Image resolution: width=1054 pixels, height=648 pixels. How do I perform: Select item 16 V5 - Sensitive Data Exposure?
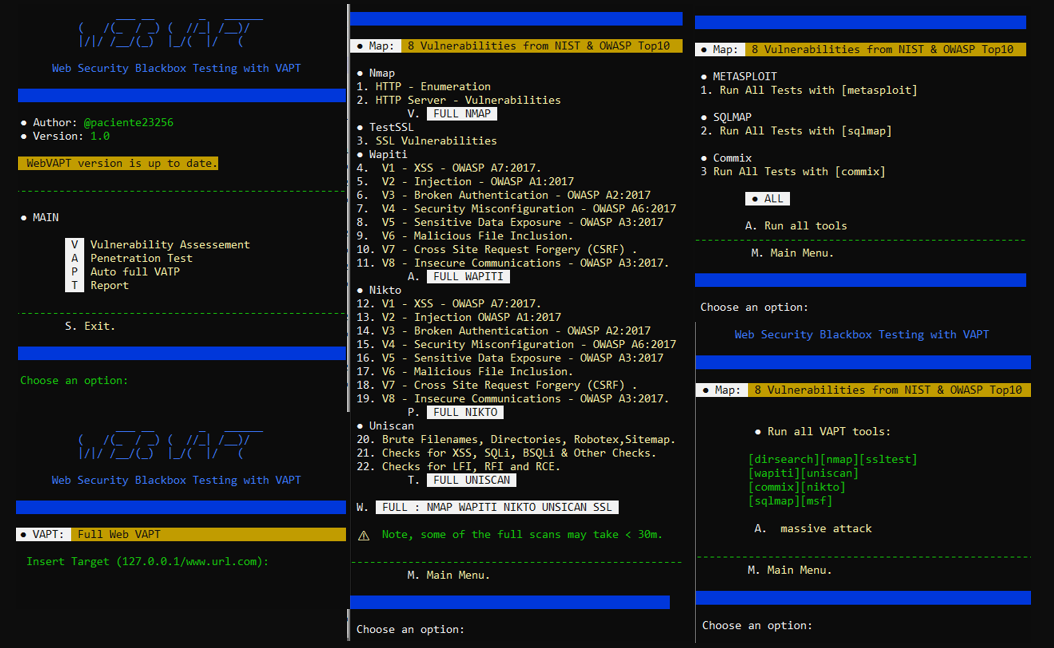click(510, 358)
